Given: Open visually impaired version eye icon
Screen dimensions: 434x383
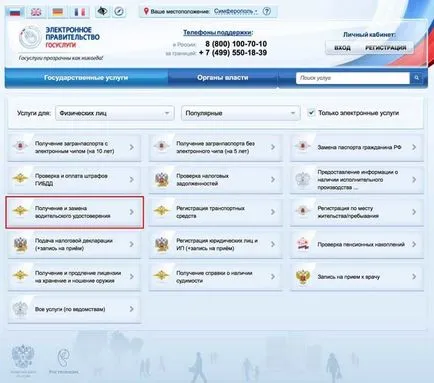Looking at the screenshot, I should (102, 12).
